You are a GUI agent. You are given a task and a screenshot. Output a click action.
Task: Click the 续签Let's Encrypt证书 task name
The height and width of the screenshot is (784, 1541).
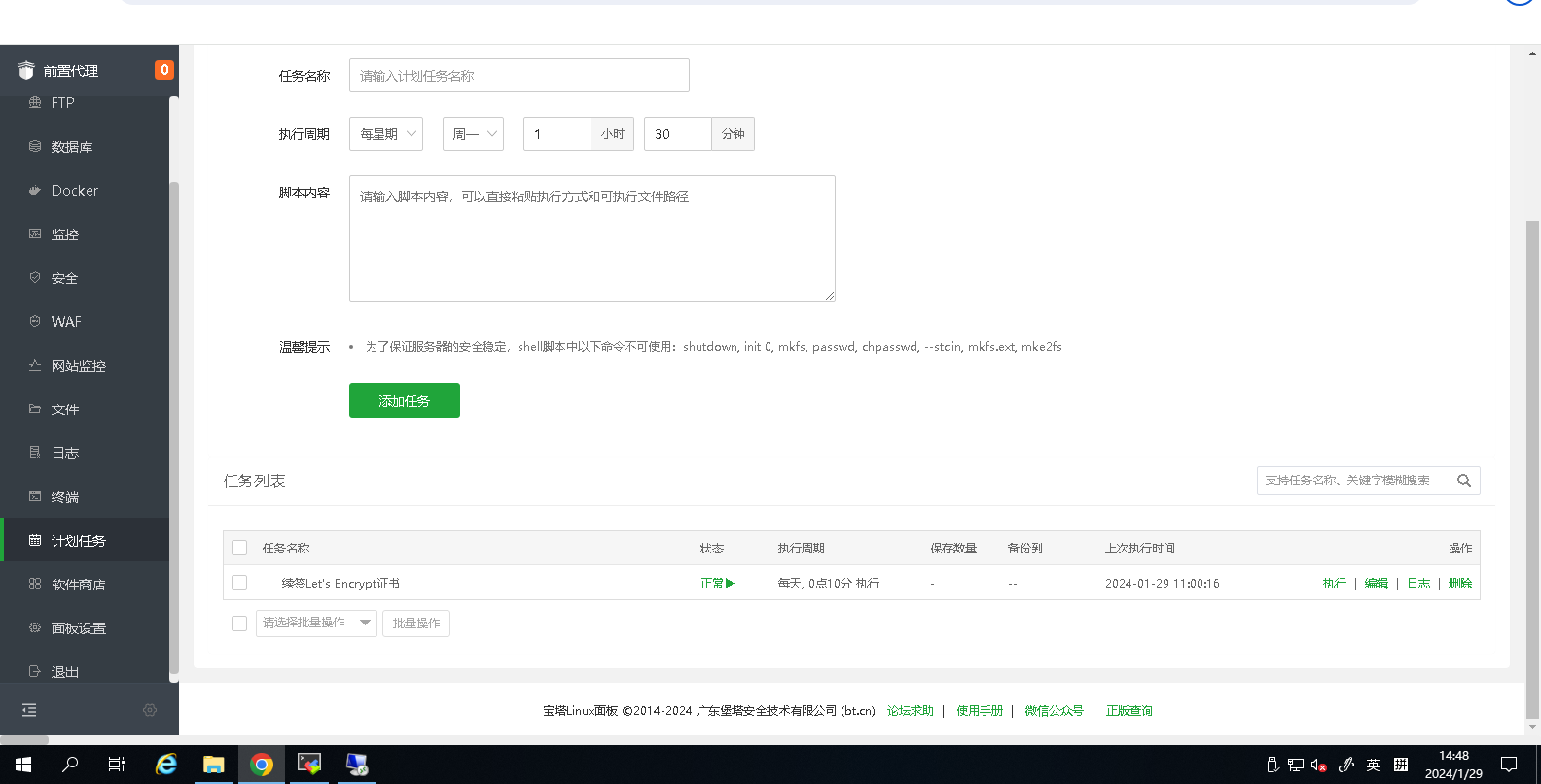point(340,584)
